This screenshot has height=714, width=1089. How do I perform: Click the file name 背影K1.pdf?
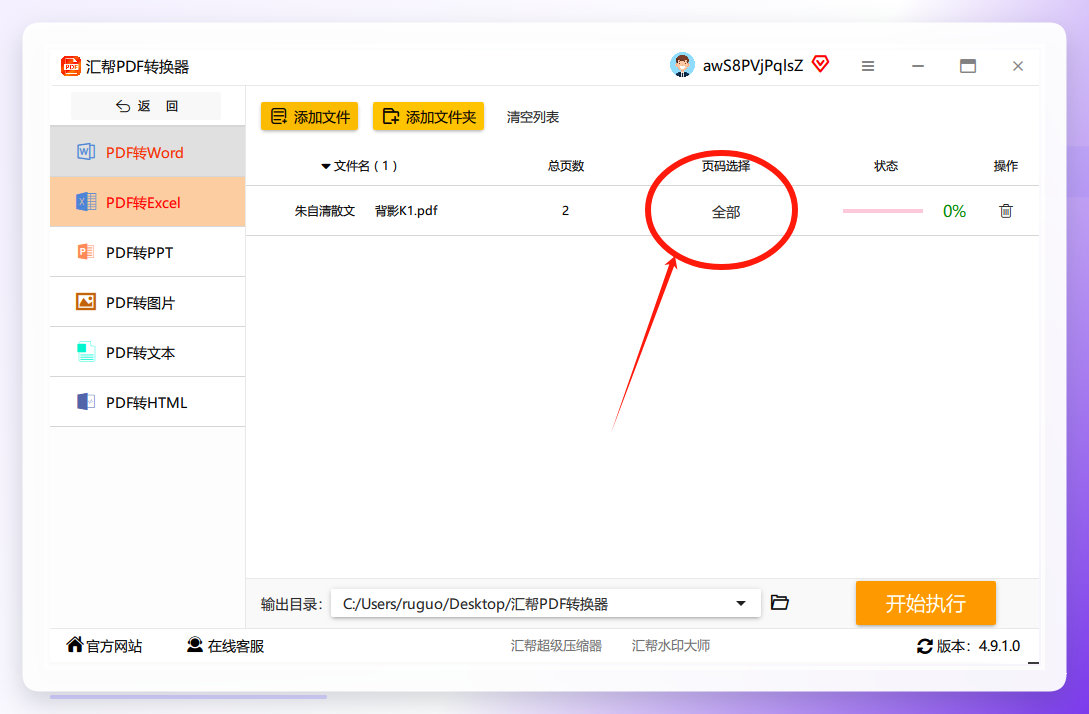[x=406, y=210]
